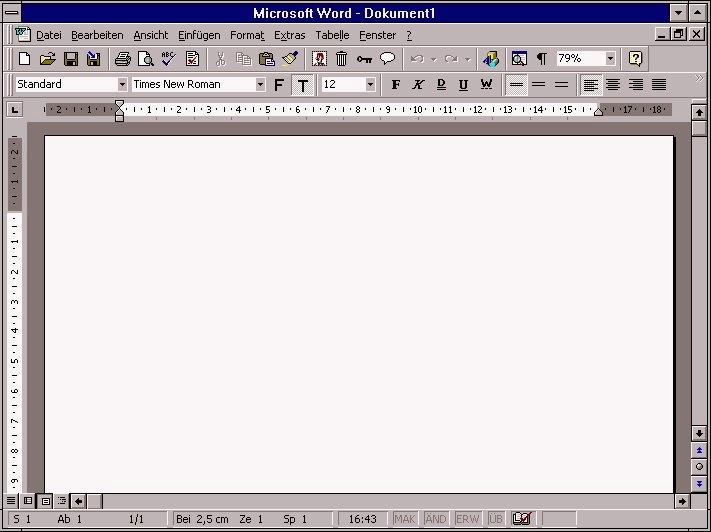
Task: Expand the 79% zoom dropdown
Action: [x=610, y=59]
